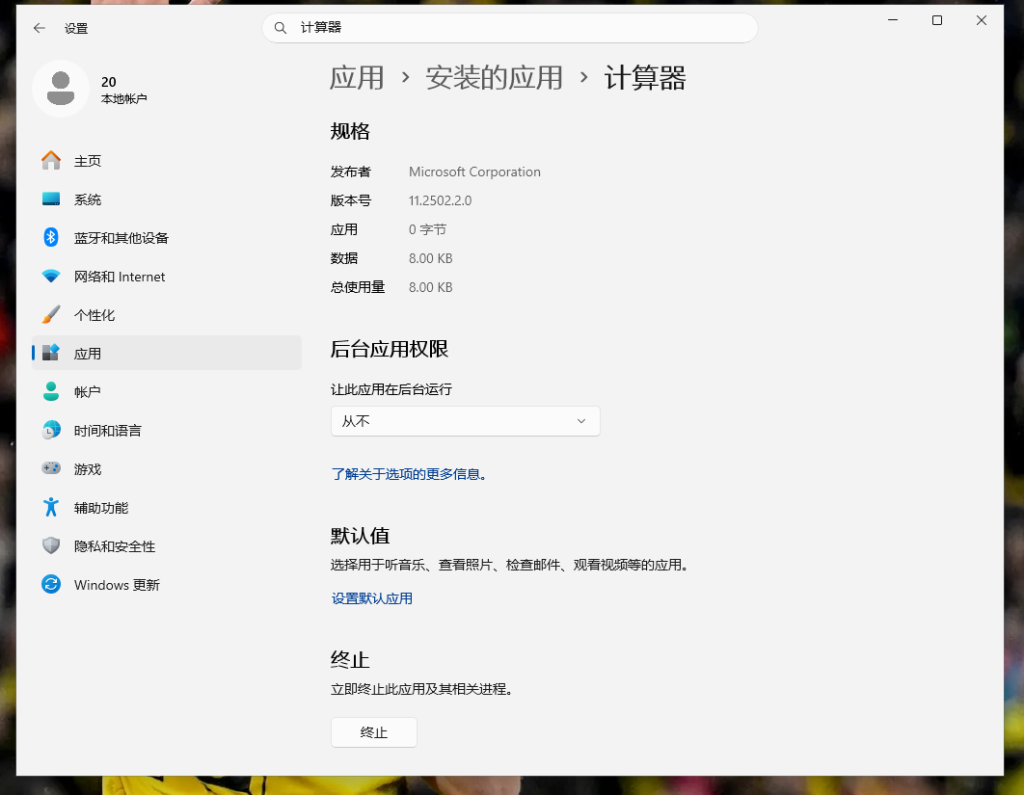Click the 计算器 breadcrumb title
1024x795 pixels.
645,78
